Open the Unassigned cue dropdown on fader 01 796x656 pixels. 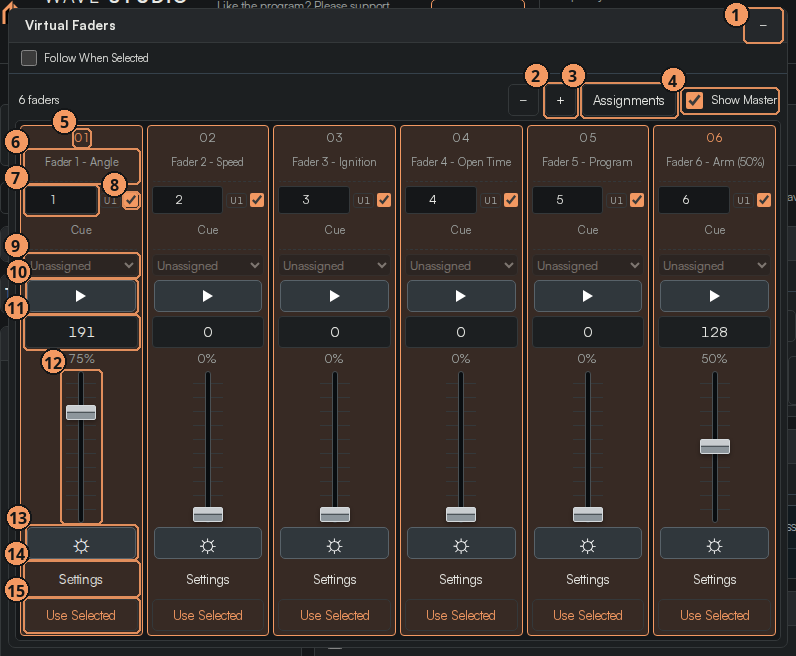coord(81,266)
